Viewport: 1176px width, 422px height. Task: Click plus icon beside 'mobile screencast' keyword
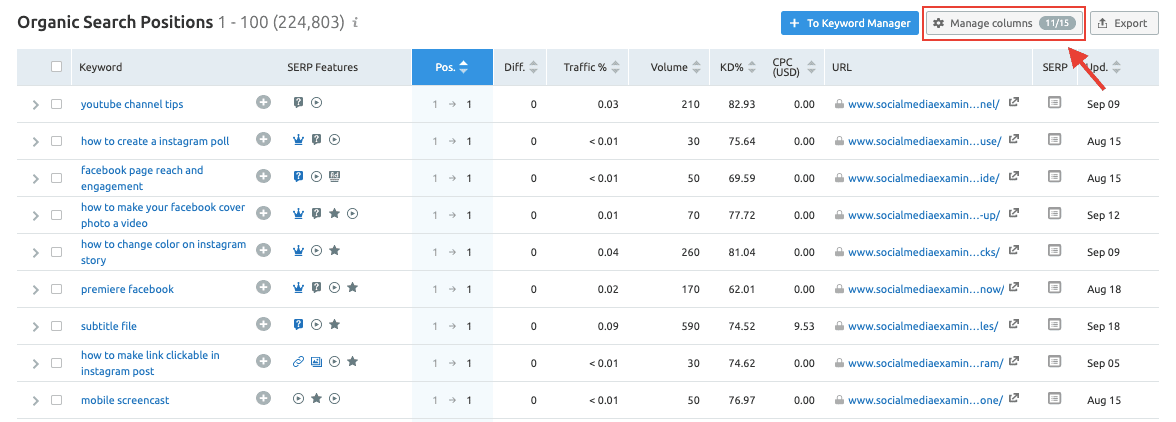pos(263,399)
